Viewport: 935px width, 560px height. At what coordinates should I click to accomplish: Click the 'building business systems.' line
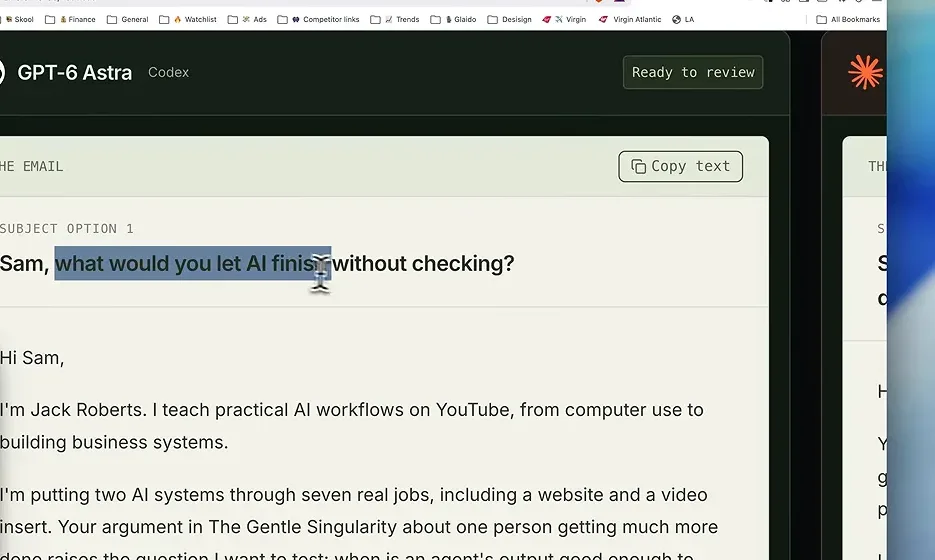click(x=114, y=442)
